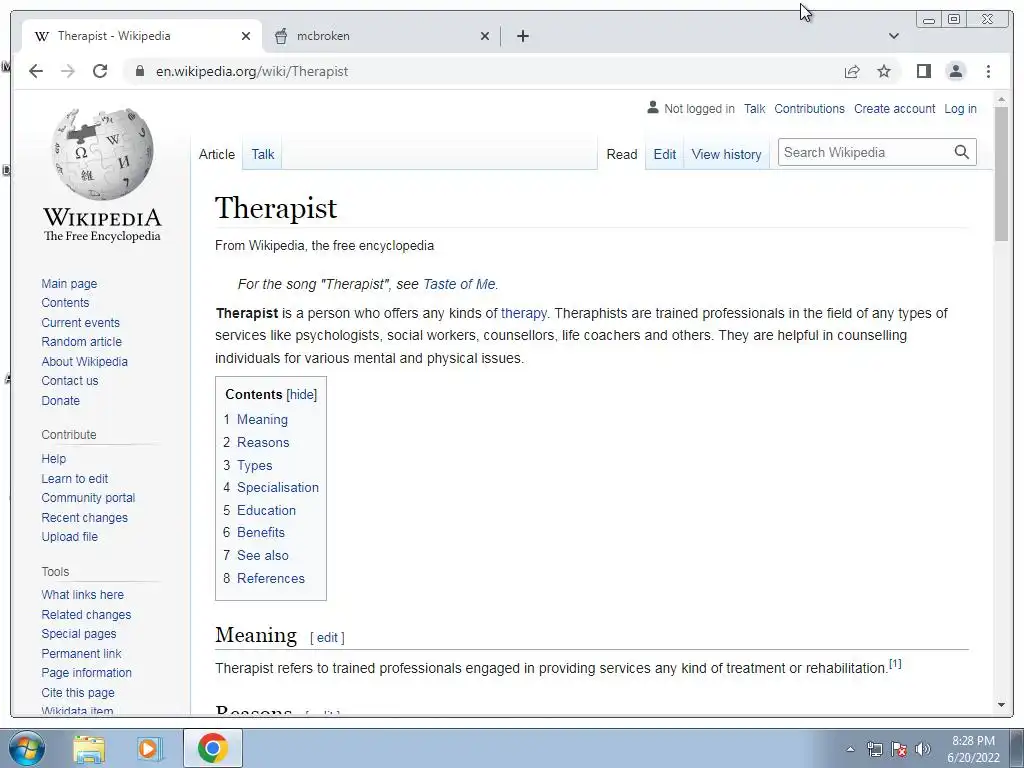Jump to the Reasons section in Contents

pyautogui.click(x=263, y=442)
